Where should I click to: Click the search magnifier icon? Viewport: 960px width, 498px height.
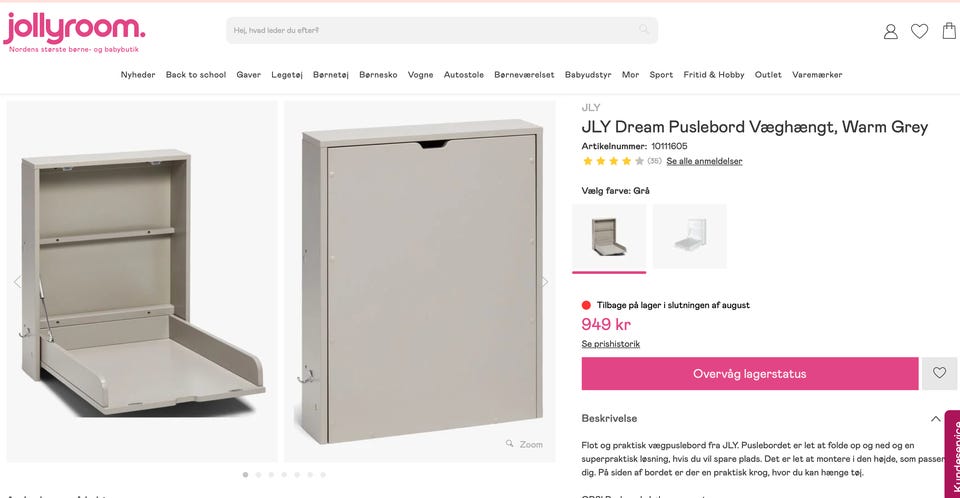(x=644, y=29)
